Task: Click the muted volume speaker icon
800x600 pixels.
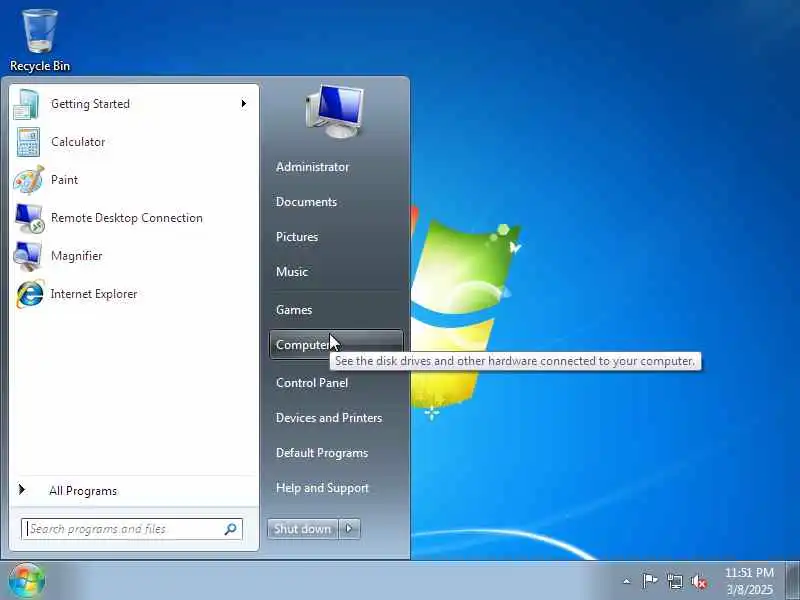Action: point(699,581)
